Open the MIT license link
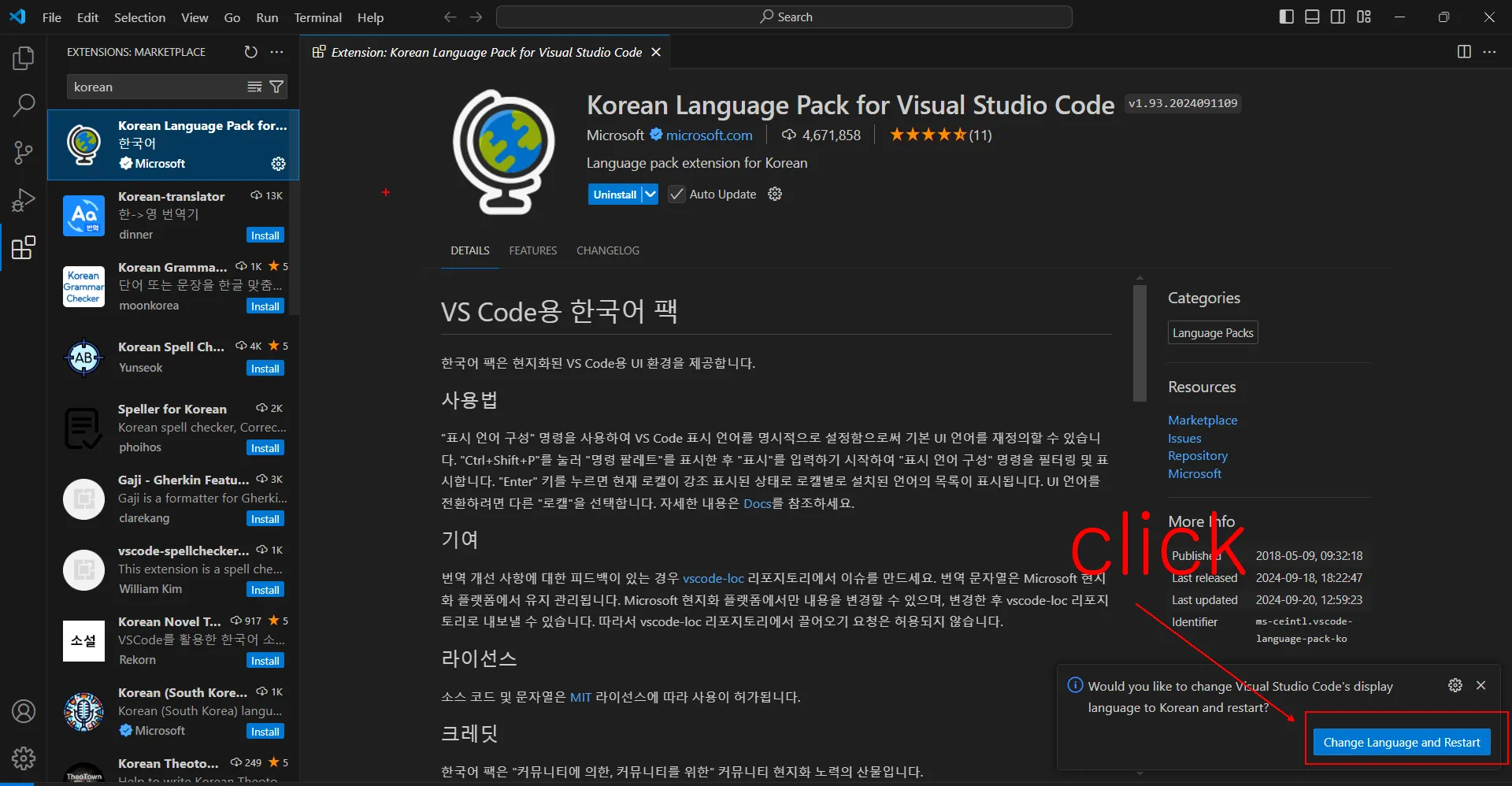 (x=580, y=697)
